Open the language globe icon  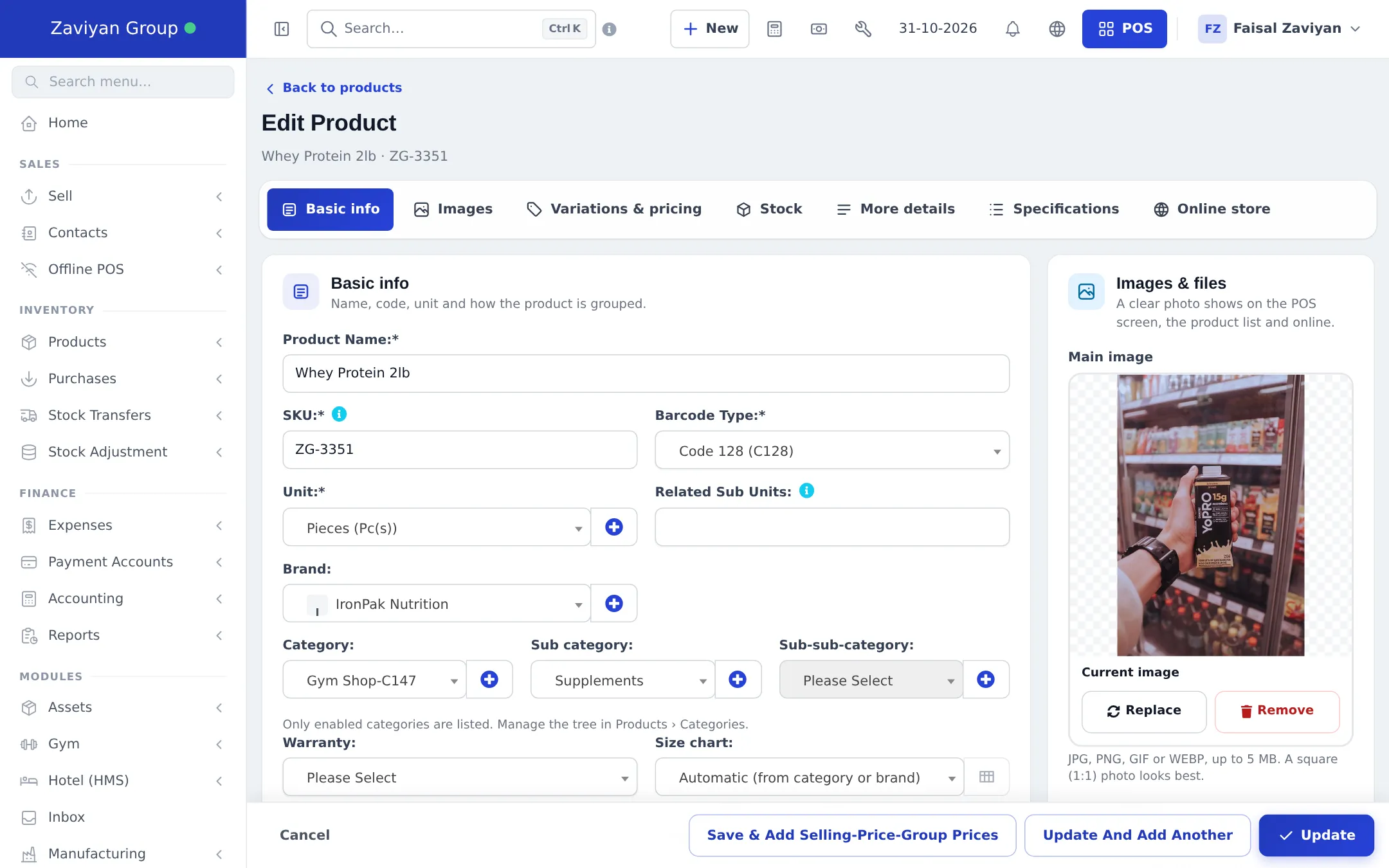point(1057,29)
